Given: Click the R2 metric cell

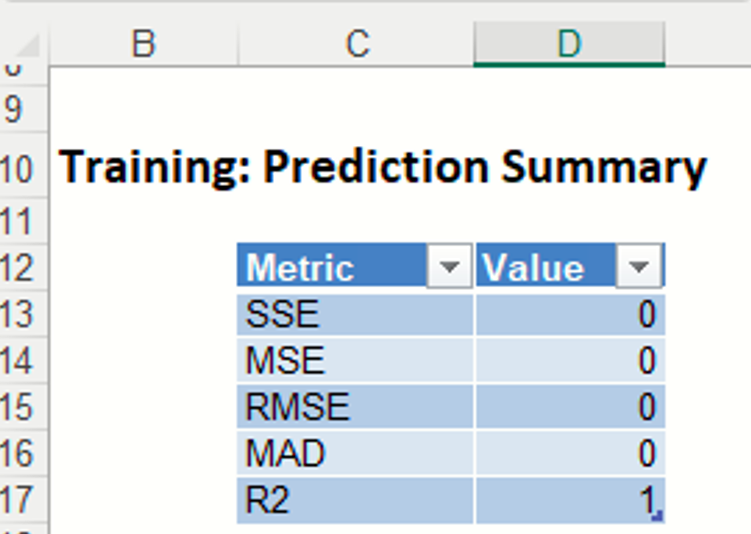Looking at the screenshot, I should click(355, 500).
